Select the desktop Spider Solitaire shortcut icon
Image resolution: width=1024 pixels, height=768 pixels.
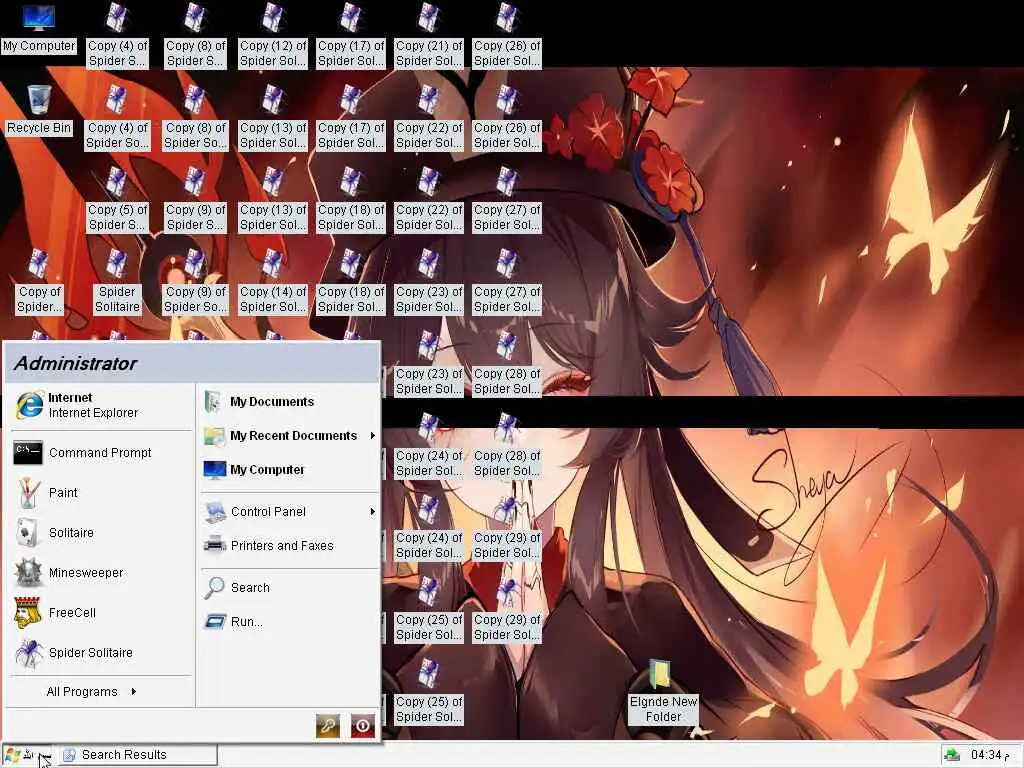[117, 282]
